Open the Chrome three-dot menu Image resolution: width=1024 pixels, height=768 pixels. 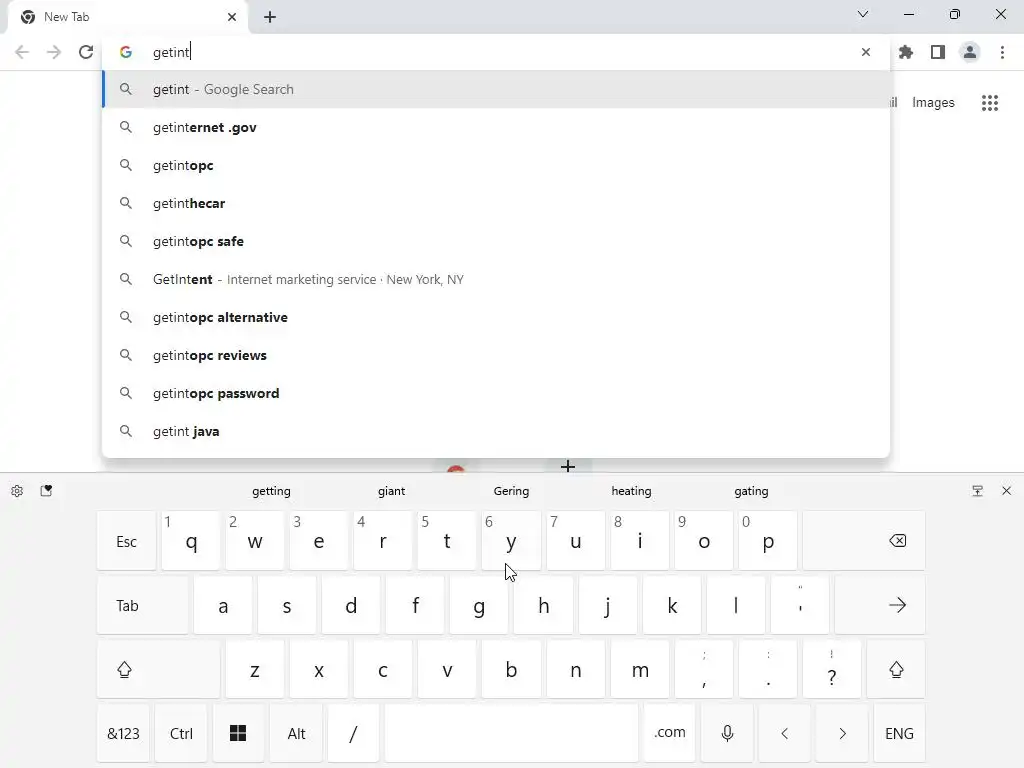click(x=1002, y=52)
